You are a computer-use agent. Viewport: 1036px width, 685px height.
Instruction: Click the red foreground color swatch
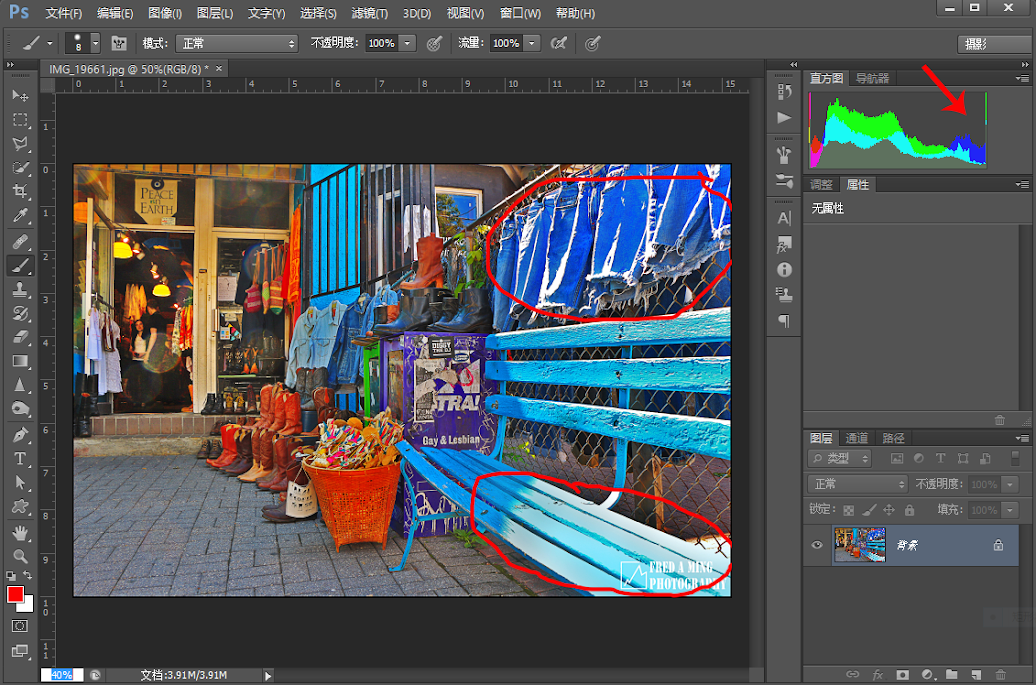pos(15,594)
